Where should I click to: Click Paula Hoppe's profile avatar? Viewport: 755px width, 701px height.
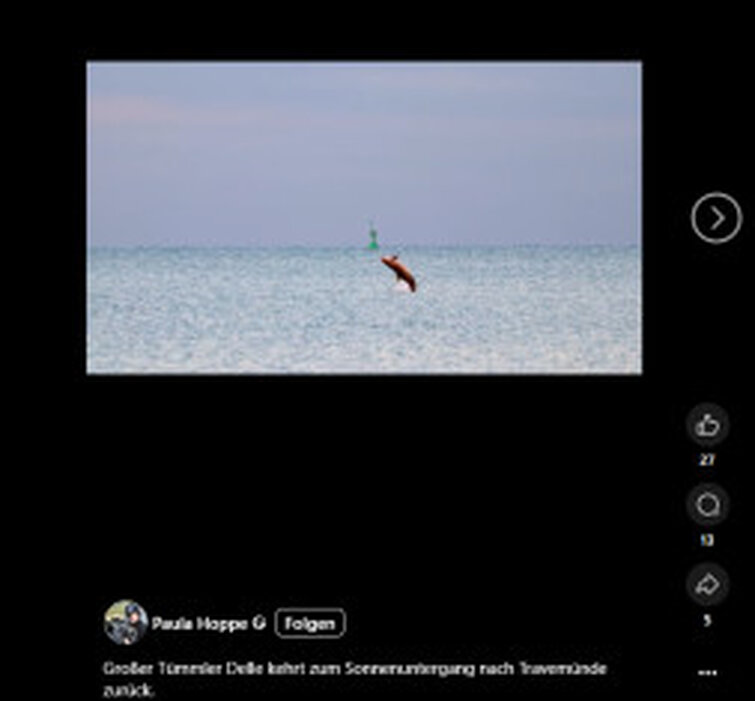click(125, 623)
